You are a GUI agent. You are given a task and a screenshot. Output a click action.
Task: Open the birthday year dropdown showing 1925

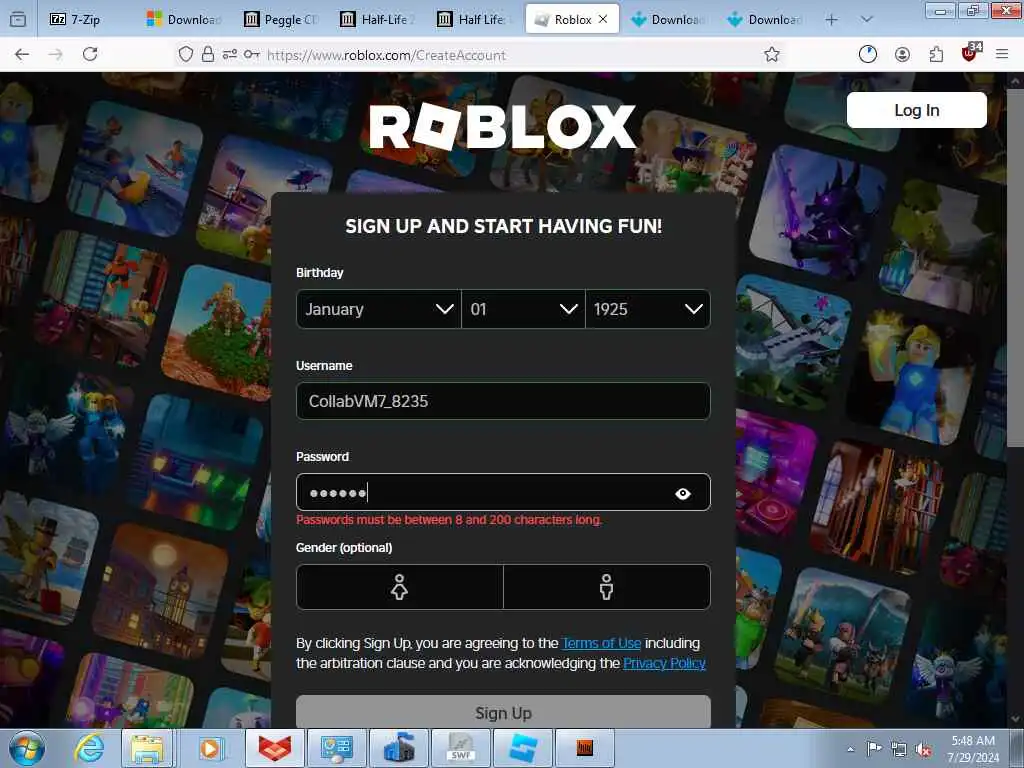(648, 309)
